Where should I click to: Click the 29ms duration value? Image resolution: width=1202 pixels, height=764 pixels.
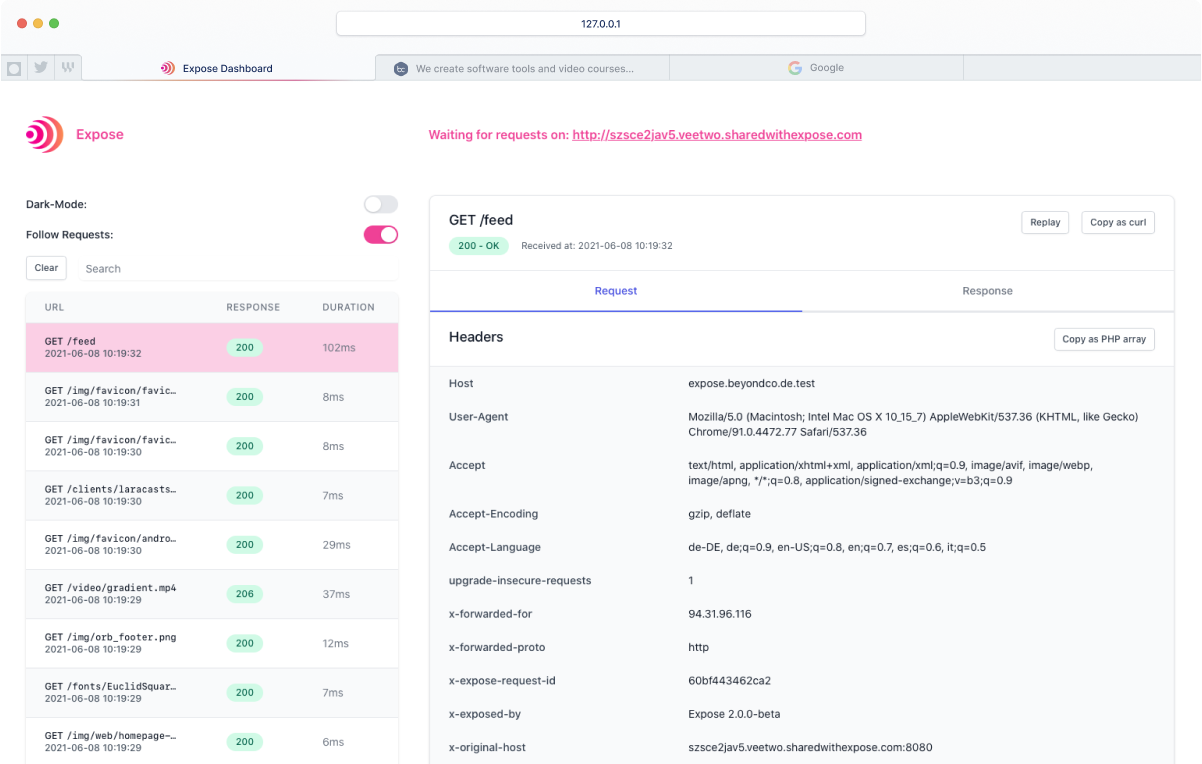tap(336, 545)
